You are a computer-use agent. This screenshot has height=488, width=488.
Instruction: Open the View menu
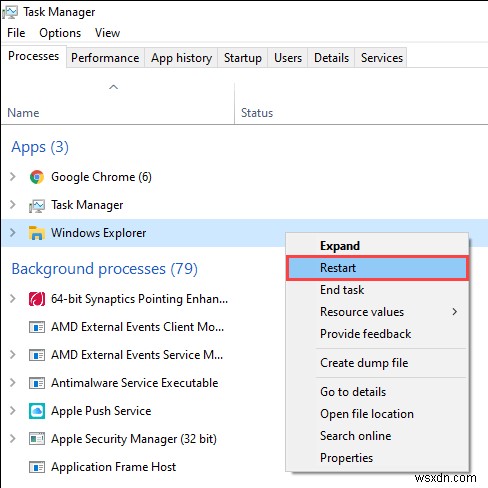[107, 33]
